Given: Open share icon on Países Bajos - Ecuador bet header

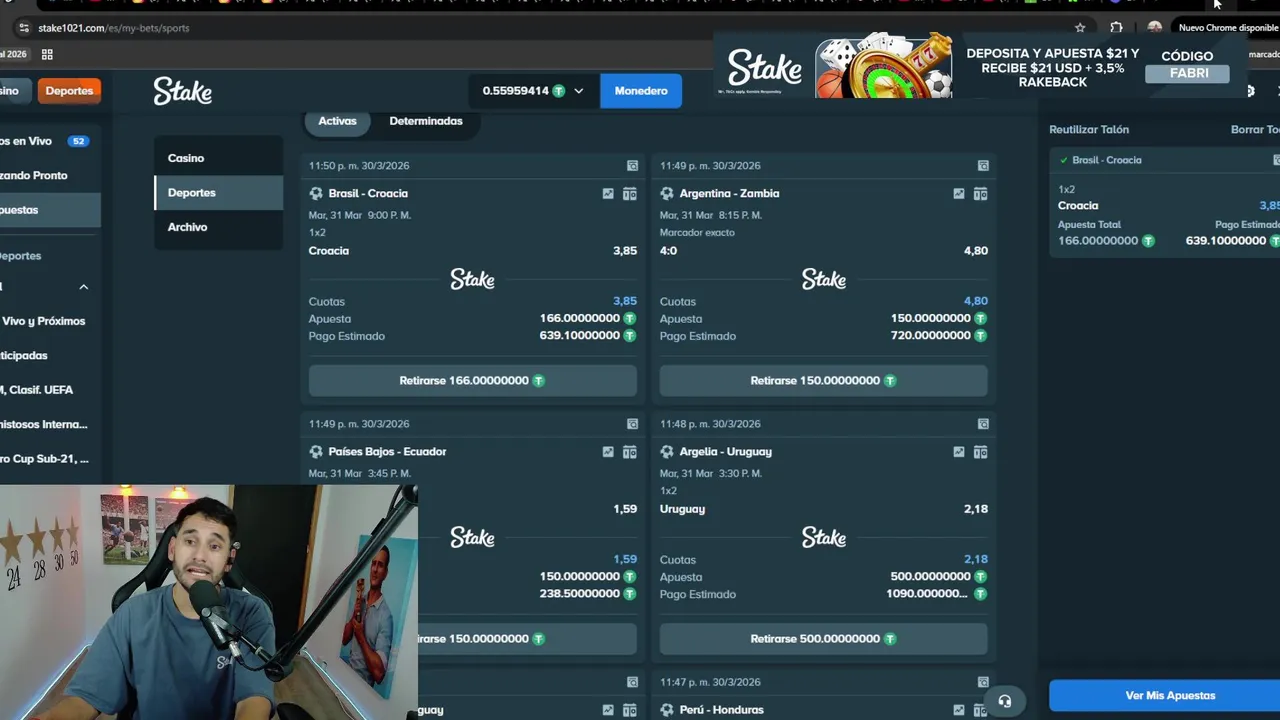Looking at the screenshot, I should coord(632,424).
